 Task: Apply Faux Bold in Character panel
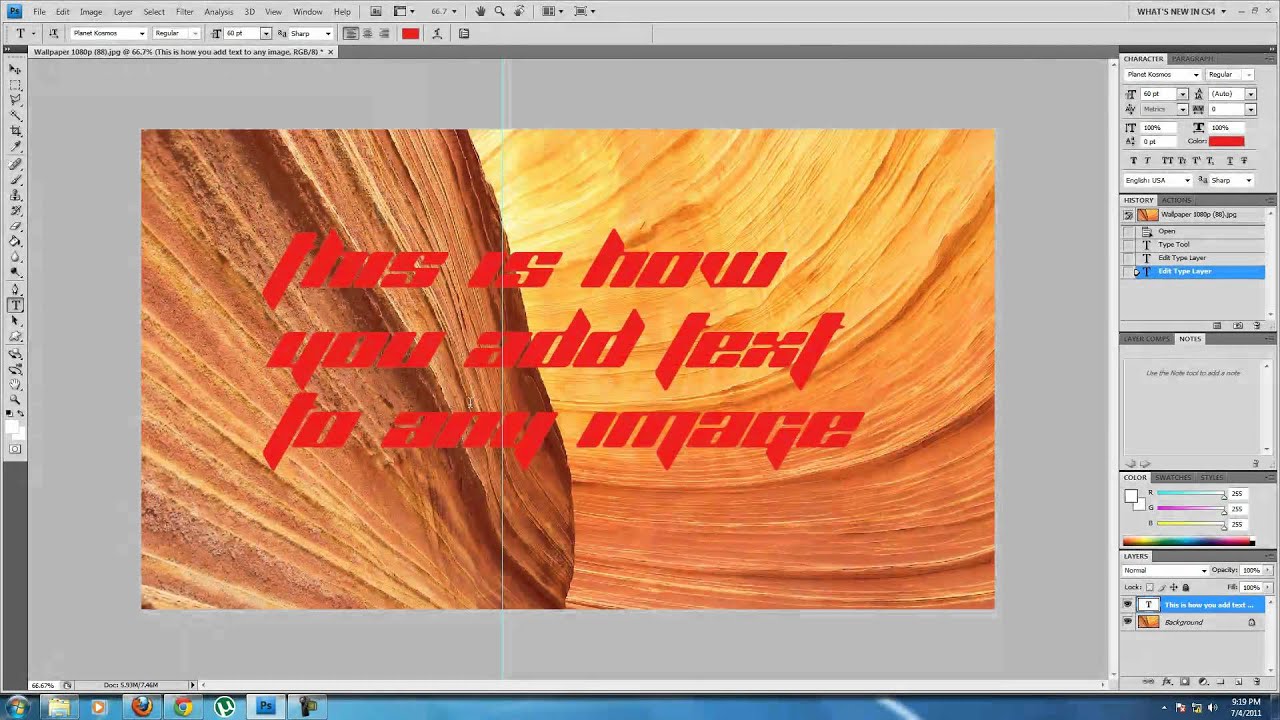[x=1134, y=160]
